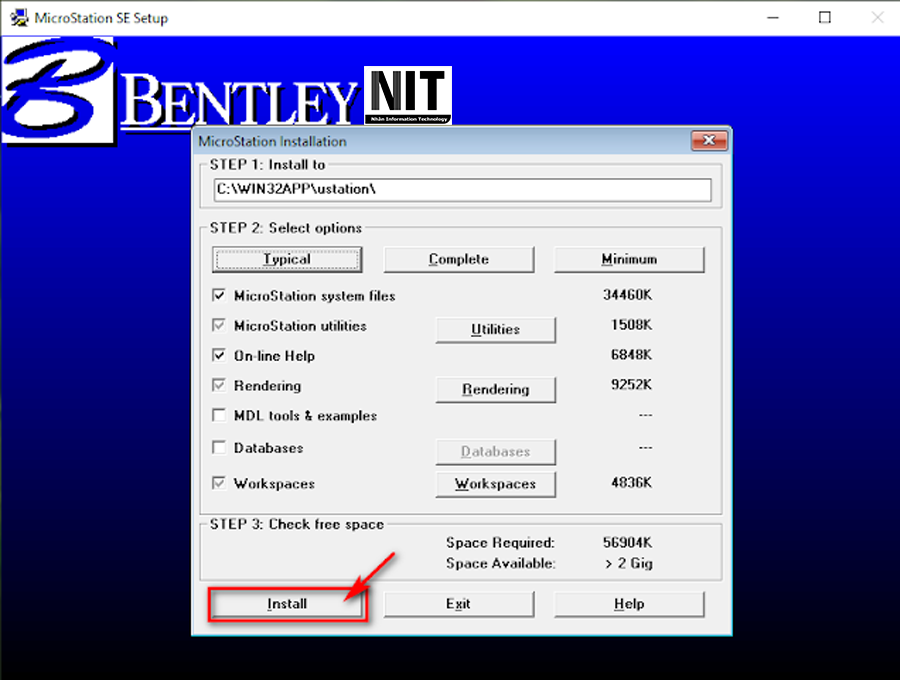Choose the Typical install option
The width and height of the screenshot is (900, 680).
pos(287,259)
